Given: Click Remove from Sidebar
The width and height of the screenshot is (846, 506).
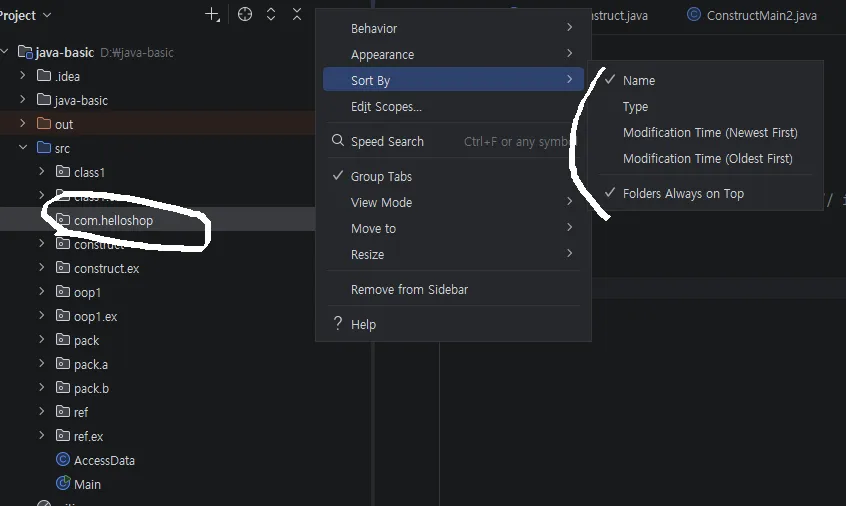Looking at the screenshot, I should (x=409, y=290).
